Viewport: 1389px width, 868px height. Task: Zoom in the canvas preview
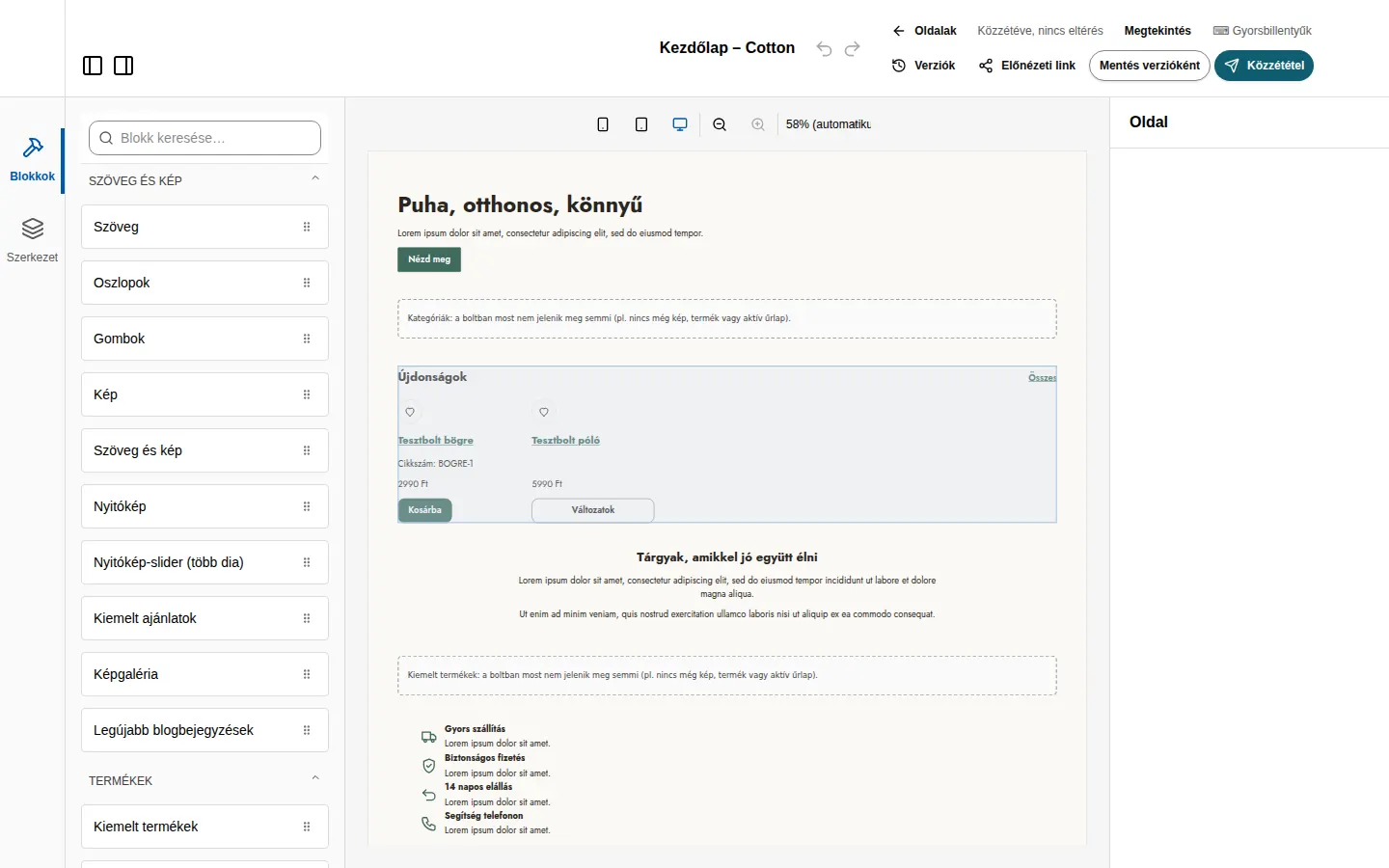pos(758,124)
